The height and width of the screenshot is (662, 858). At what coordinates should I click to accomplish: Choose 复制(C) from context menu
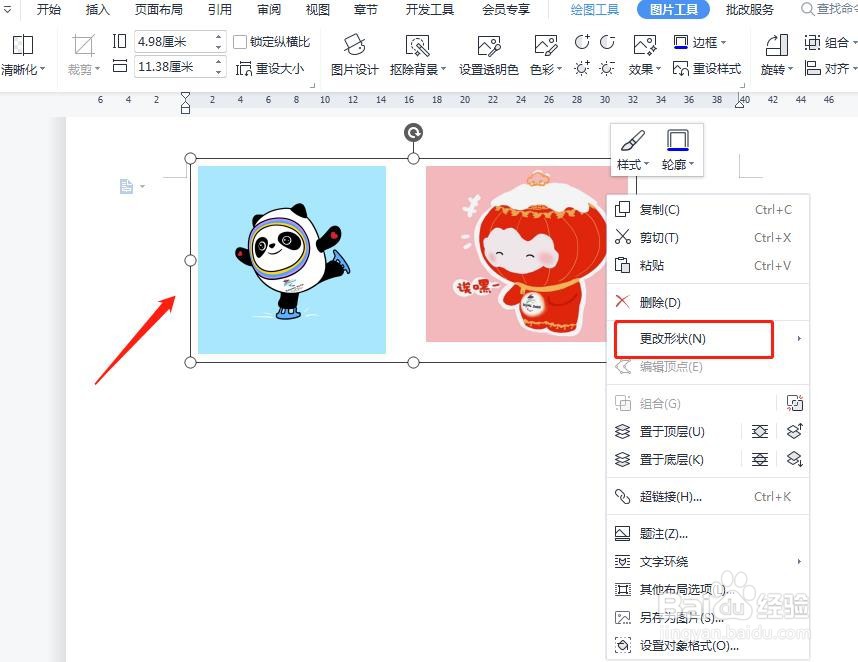click(708, 210)
